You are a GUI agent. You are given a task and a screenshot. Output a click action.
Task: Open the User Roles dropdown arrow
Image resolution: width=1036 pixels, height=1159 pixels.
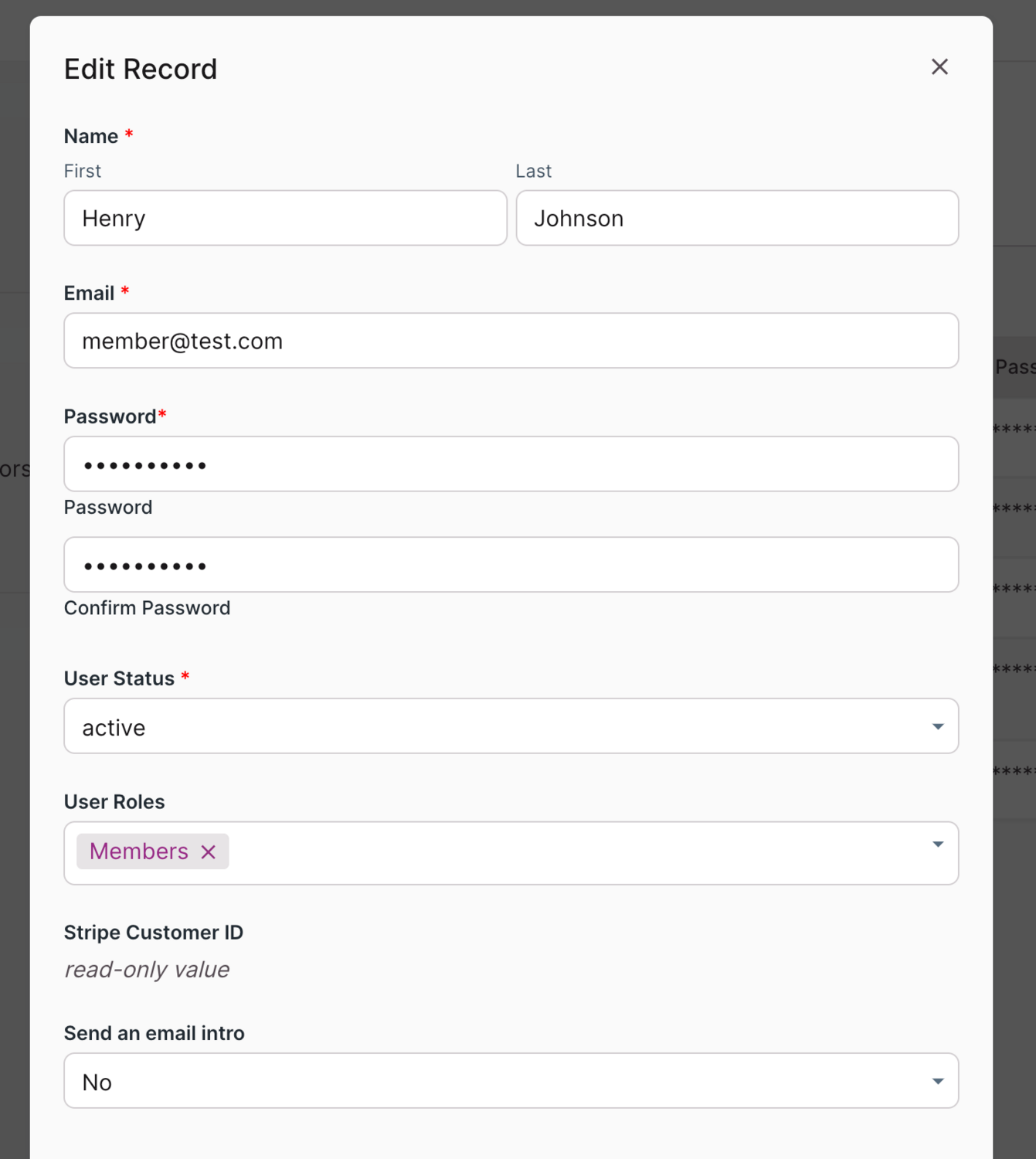pos(937,845)
